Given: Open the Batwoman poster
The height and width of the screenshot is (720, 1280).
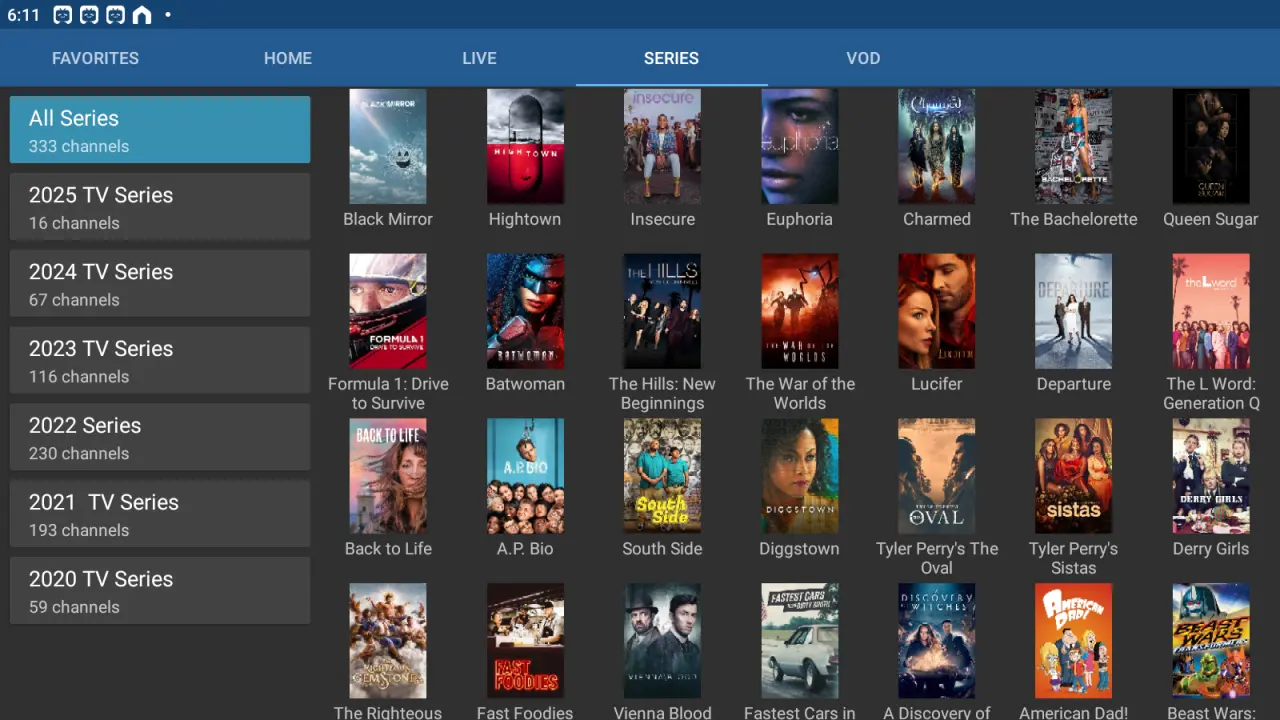Looking at the screenshot, I should (x=525, y=311).
